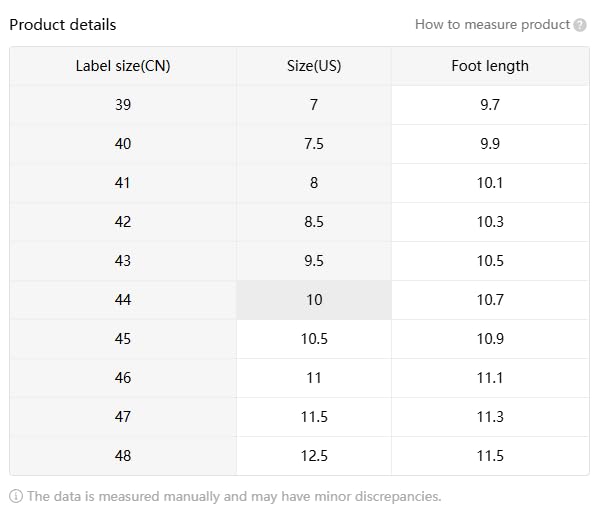
Task: Select label size 39 cell
Action: coord(123,105)
